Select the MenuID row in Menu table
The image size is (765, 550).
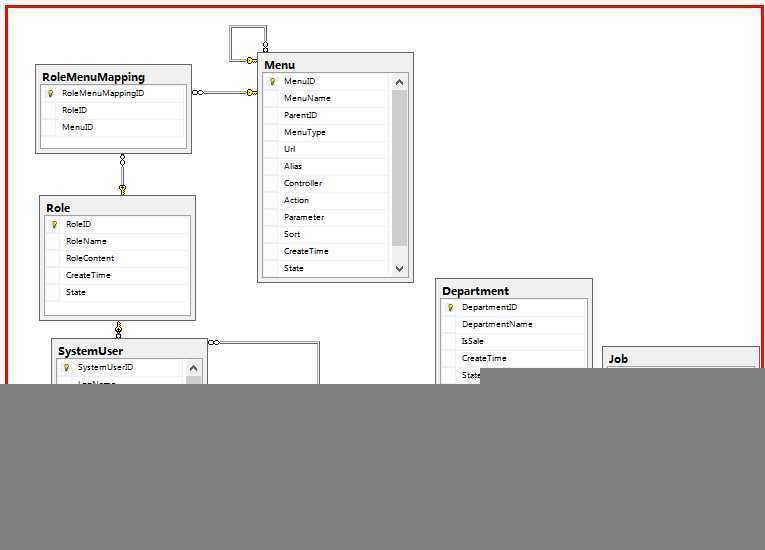[326, 81]
